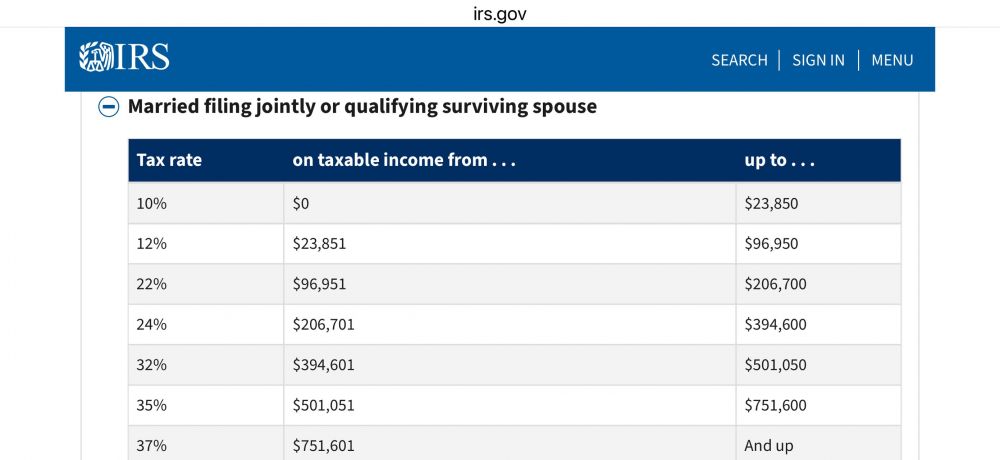Viewport: 1000px width, 460px height.
Task: Click the 'up to' column header
Action: point(779,160)
